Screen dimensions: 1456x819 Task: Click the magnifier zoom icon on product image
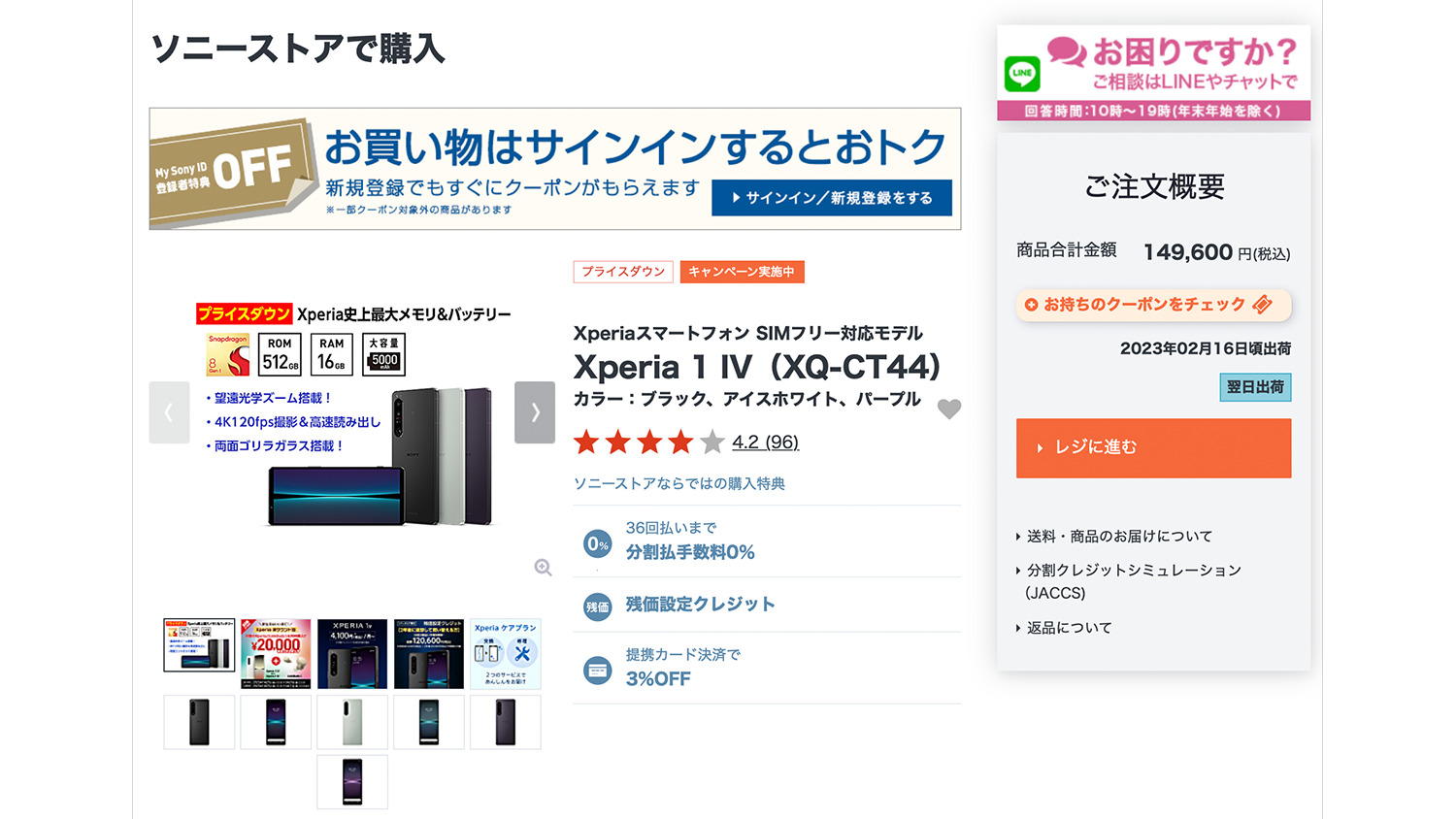(543, 568)
